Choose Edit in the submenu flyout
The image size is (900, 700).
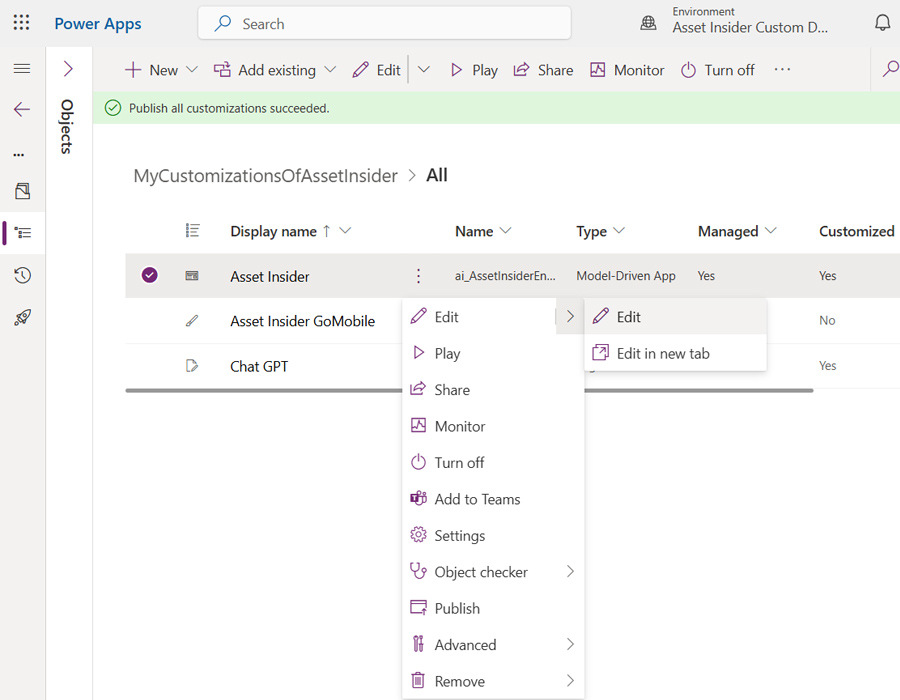(676, 317)
